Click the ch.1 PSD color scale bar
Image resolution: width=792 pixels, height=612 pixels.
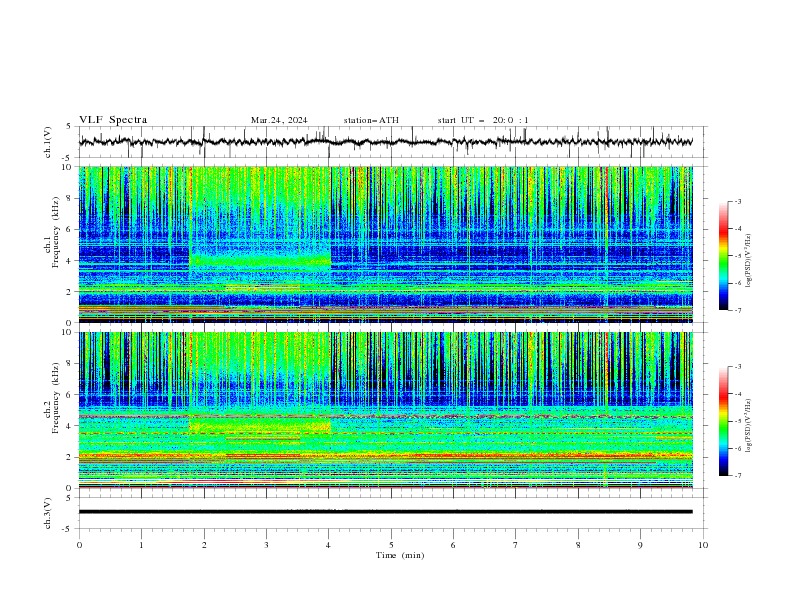point(724,256)
